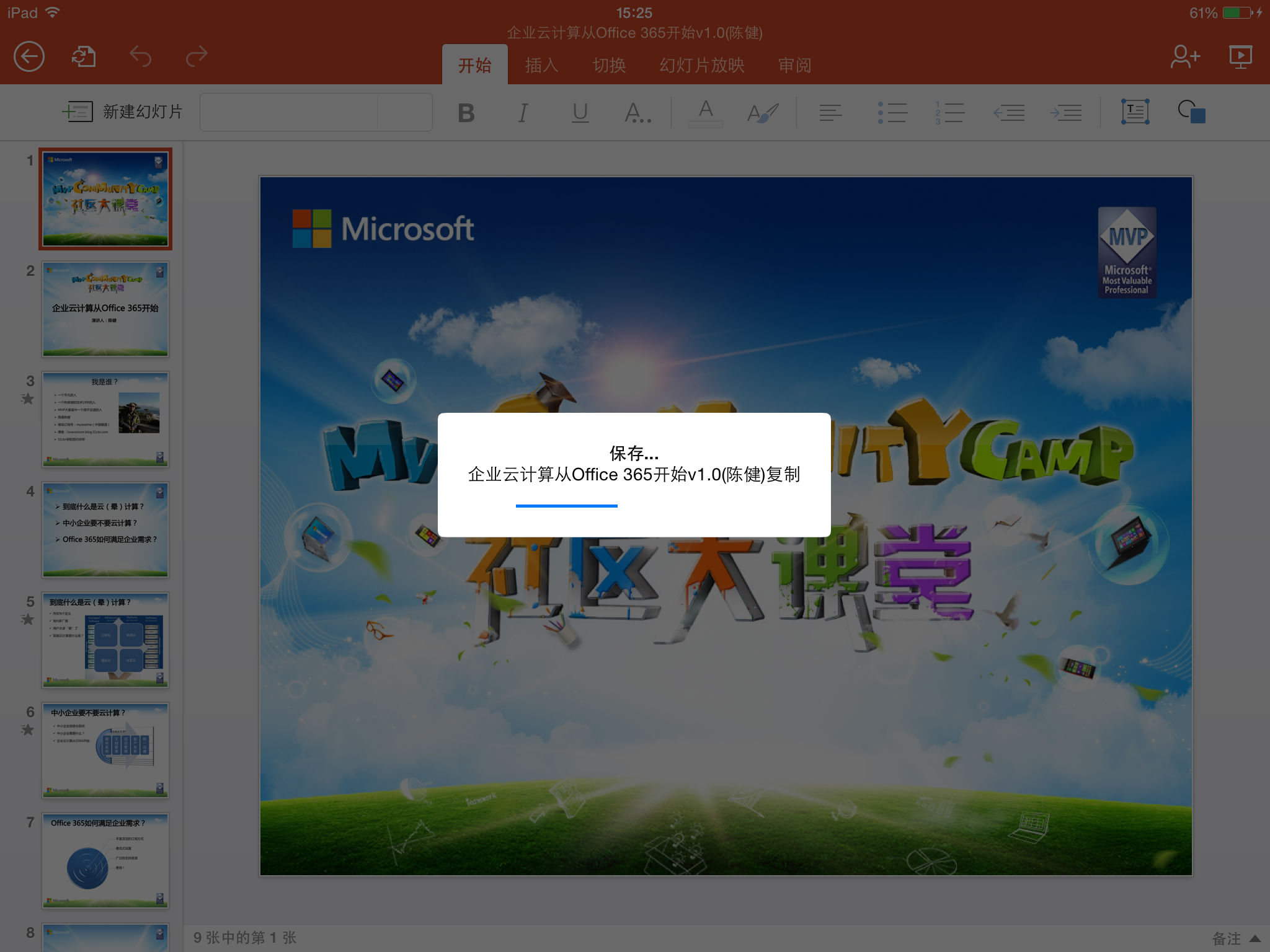Apply bulleted list
The width and height of the screenshot is (1270, 952).
pos(892,113)
